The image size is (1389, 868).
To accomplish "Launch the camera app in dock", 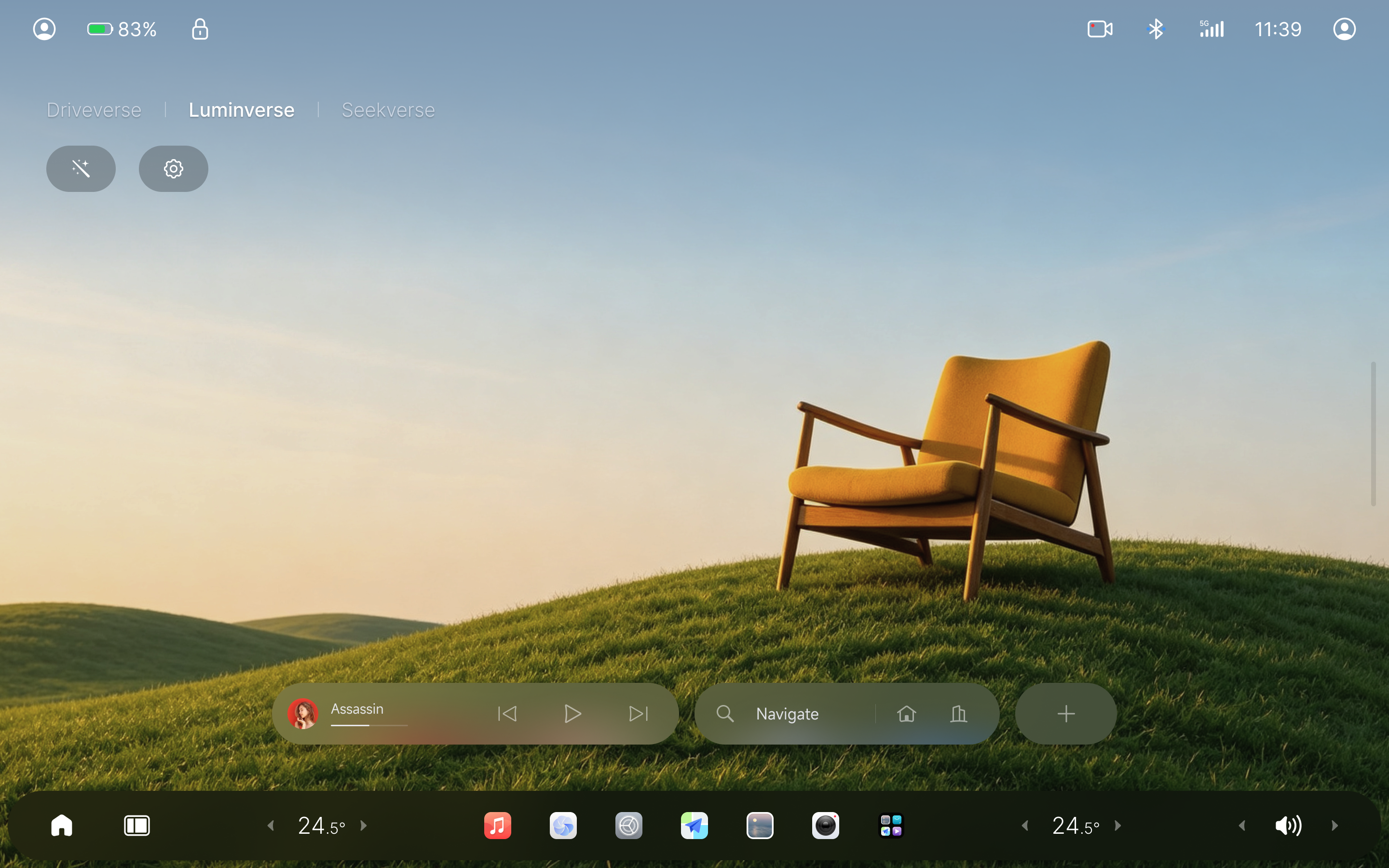I will click(825, 826).
